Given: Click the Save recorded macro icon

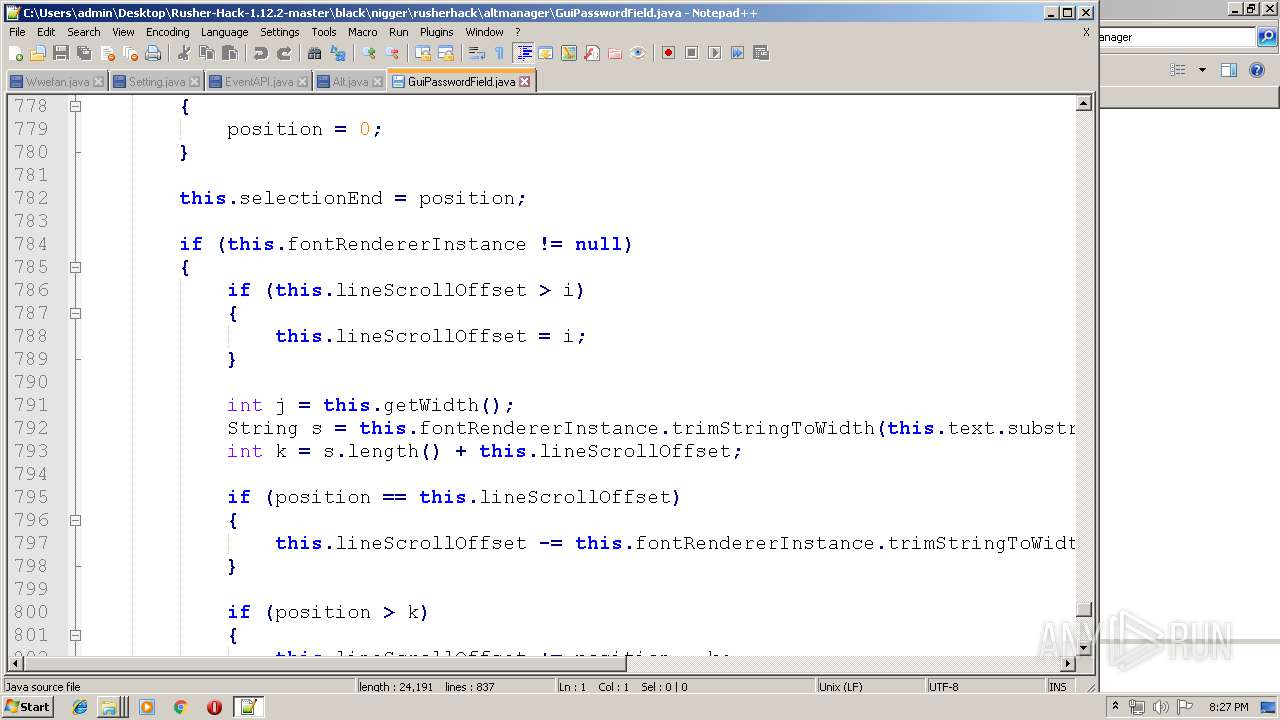Looking at the screenshot, I should pos(760,53).
